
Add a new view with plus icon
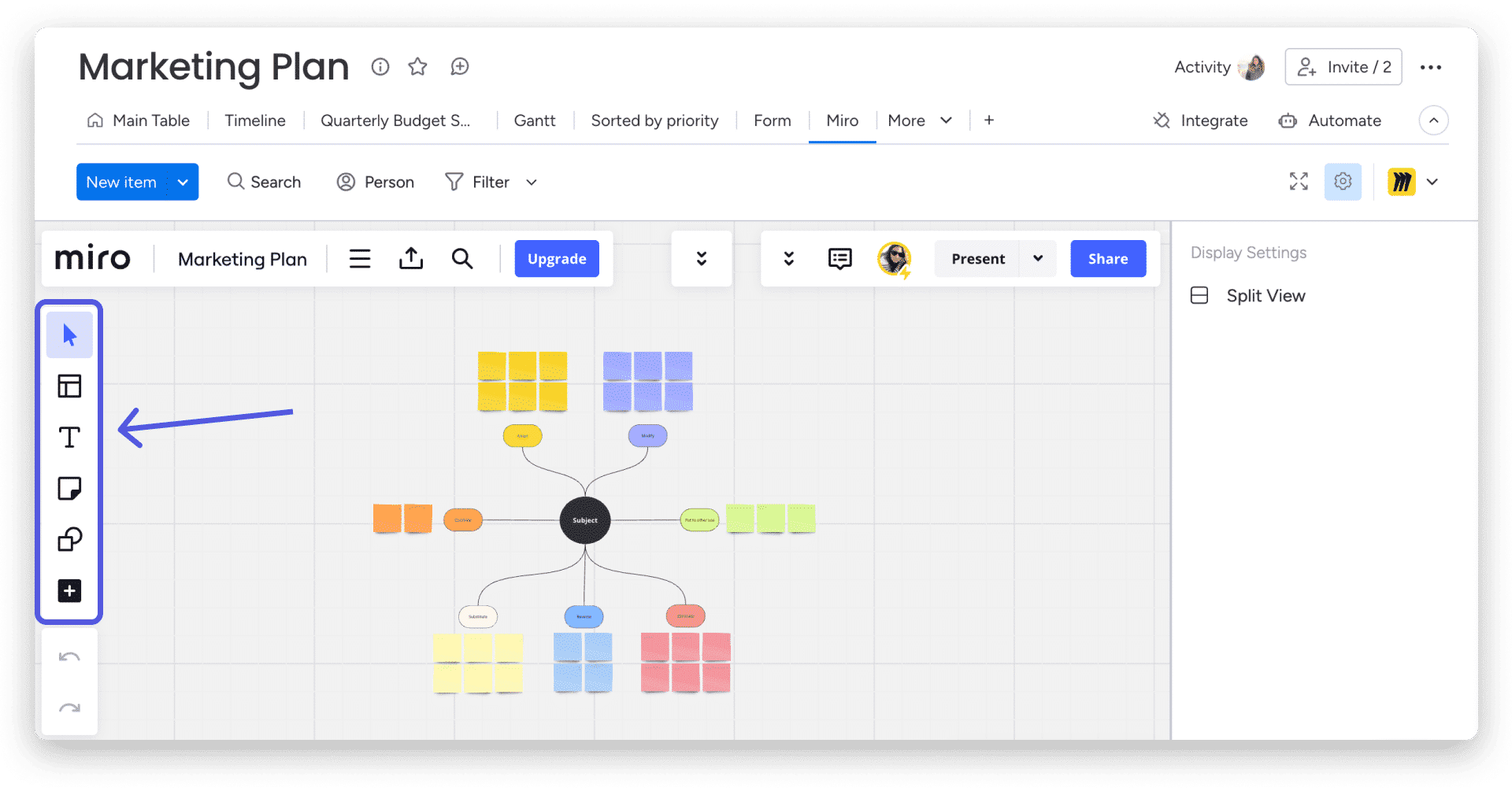(989, 120)
